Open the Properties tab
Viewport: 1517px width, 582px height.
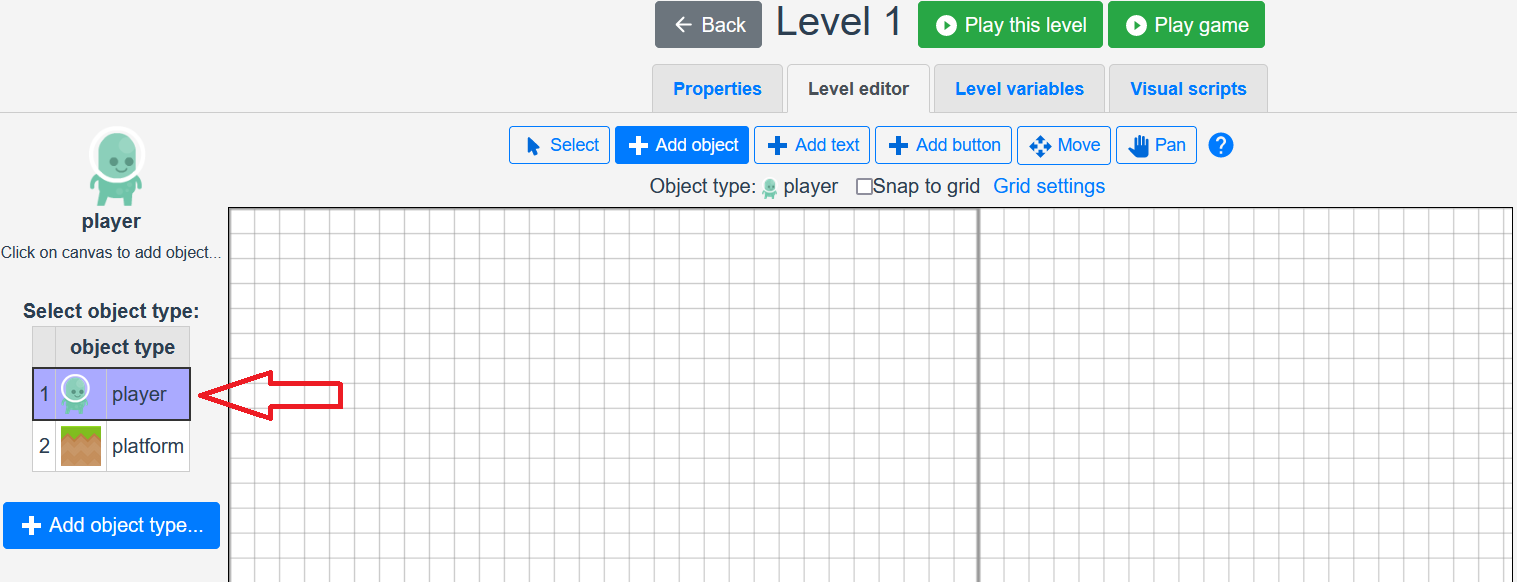pyautogui.click(x=717, y=89)
